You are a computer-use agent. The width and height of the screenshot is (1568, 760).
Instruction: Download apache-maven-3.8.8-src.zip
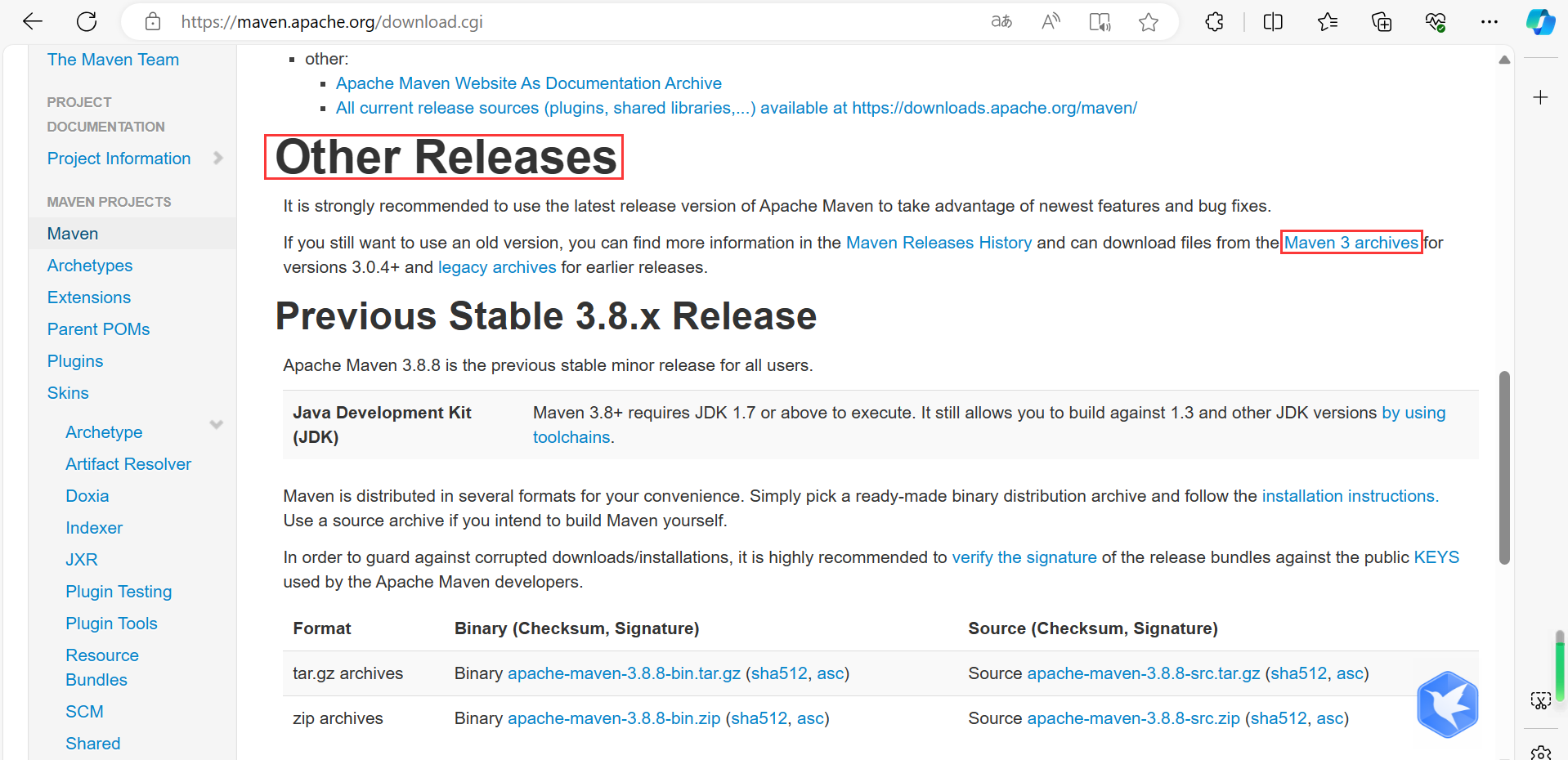pos(1134,718)
